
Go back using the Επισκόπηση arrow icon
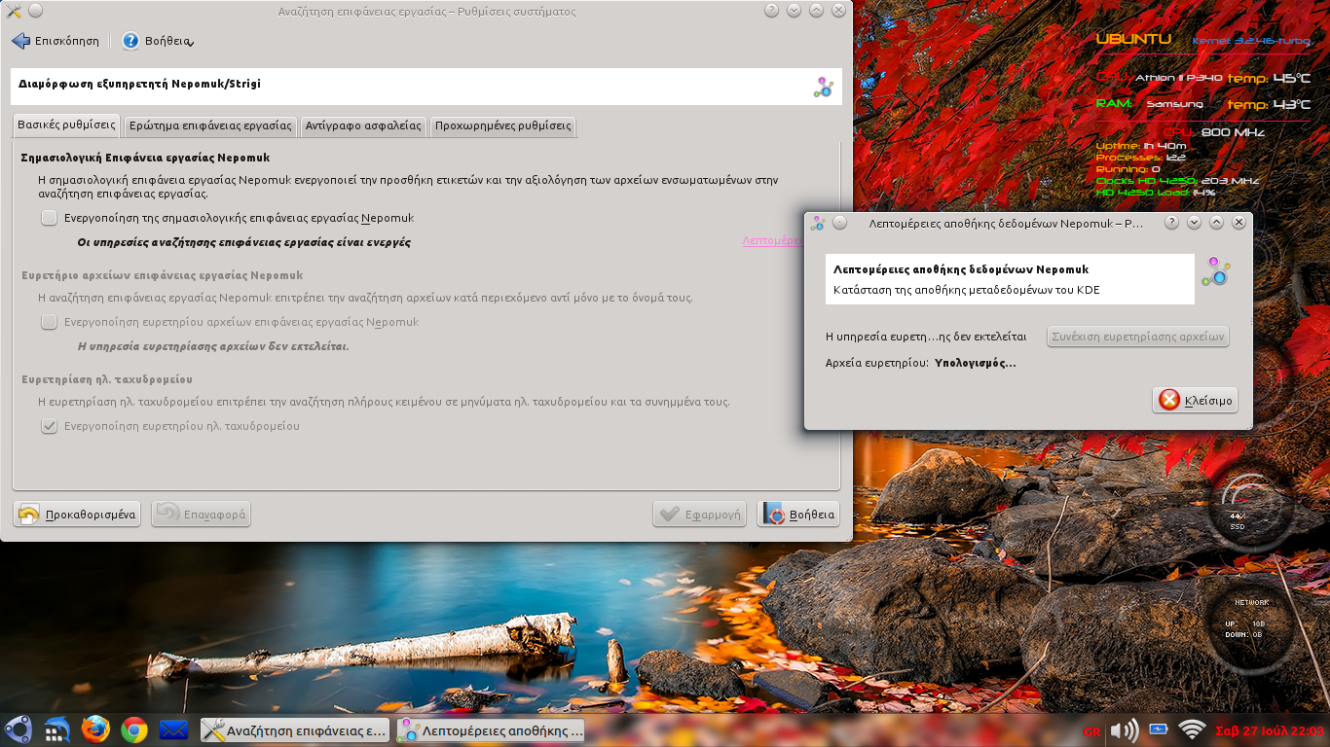[x=21, y=41]
